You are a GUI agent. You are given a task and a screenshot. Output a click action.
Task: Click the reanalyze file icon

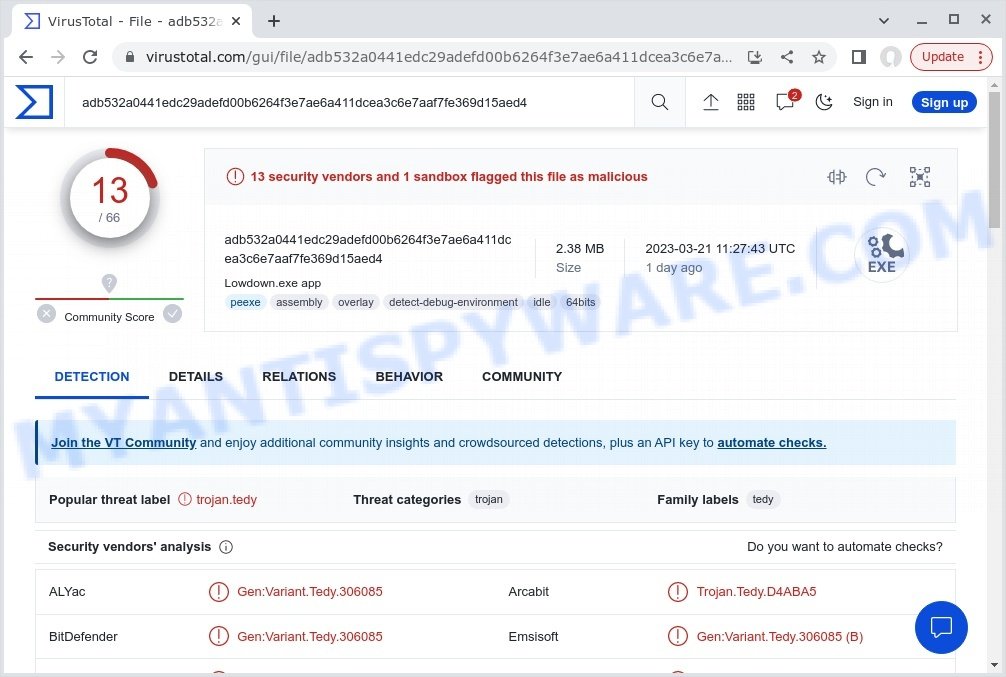[876, 176]
